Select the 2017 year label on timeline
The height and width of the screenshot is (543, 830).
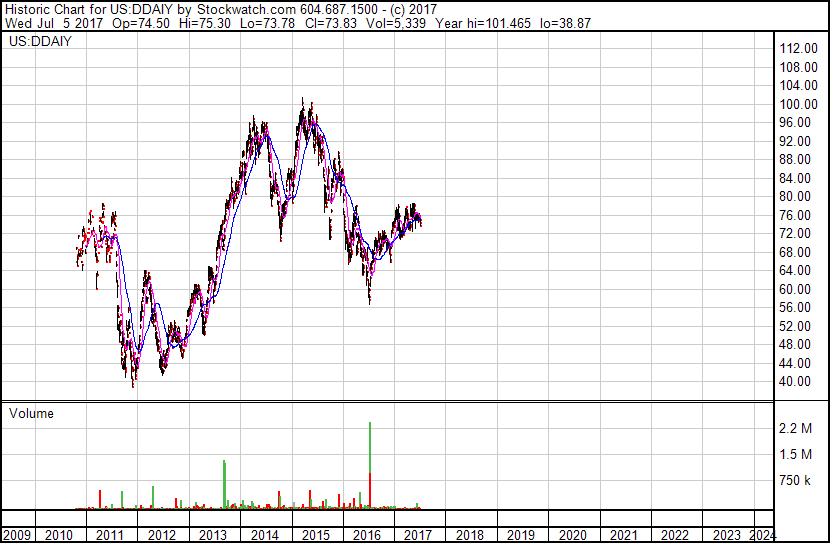pyautogui.click(x=417, y=535)
